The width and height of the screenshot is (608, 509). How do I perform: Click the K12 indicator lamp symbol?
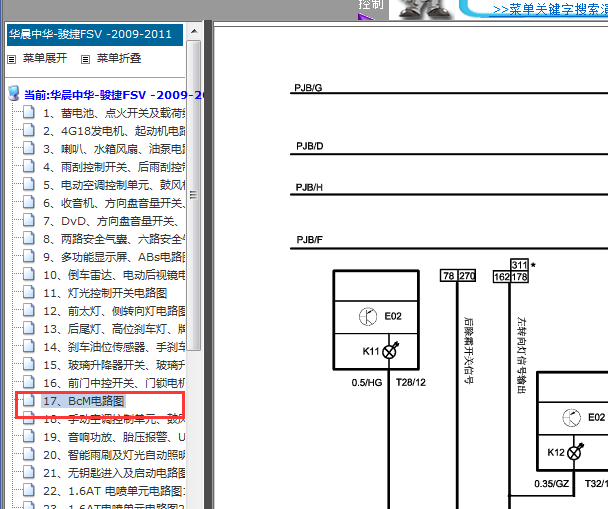[x=575, y=452]
